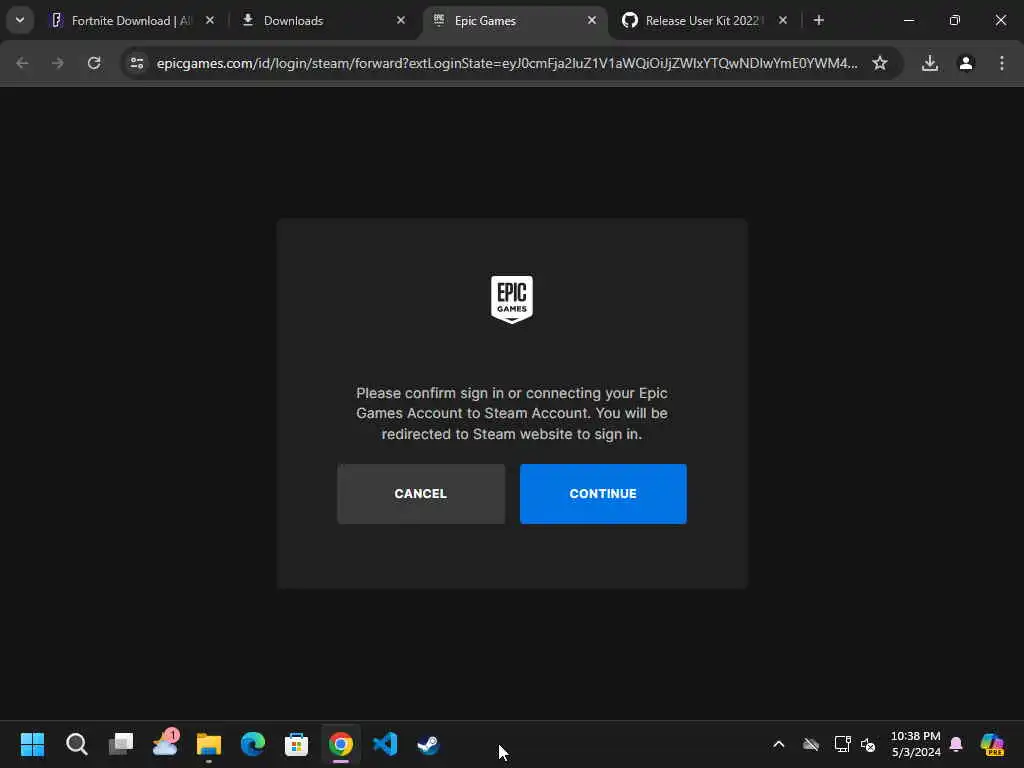Open Task View on taskbar
Image resolution: width=1024 pixels, height=768 pixels.
(x=121, y=744)
